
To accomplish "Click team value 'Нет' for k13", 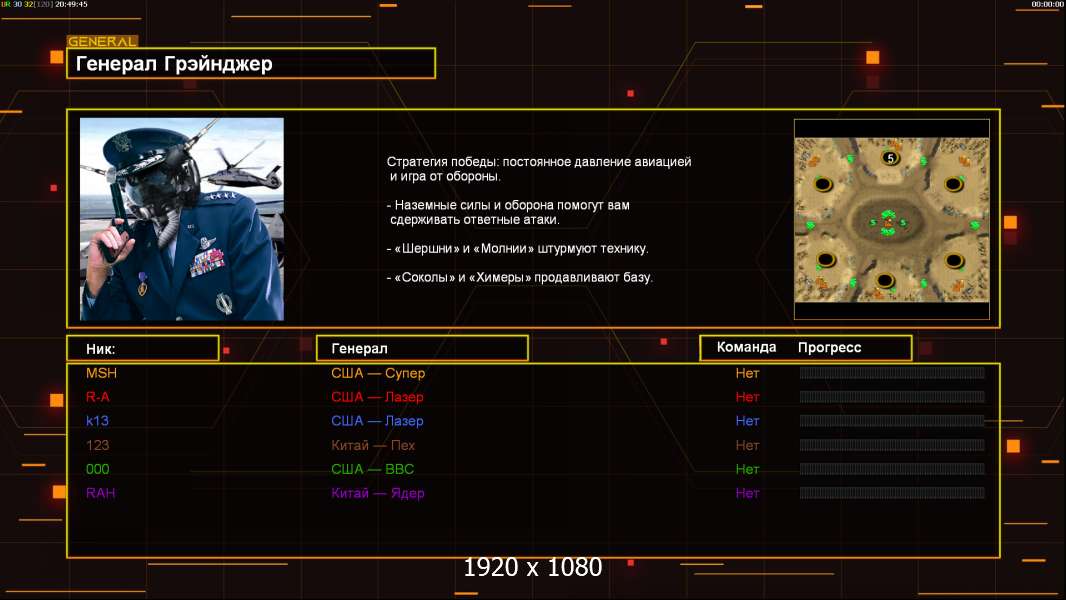I will click(x=747, y=421).
